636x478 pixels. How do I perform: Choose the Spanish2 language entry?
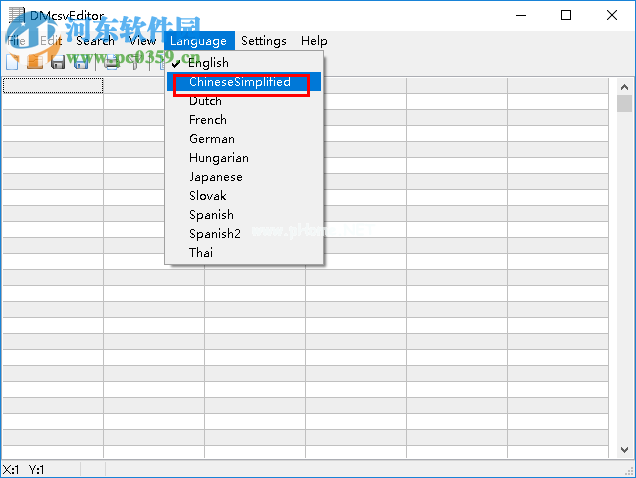(x=214, y=234)
